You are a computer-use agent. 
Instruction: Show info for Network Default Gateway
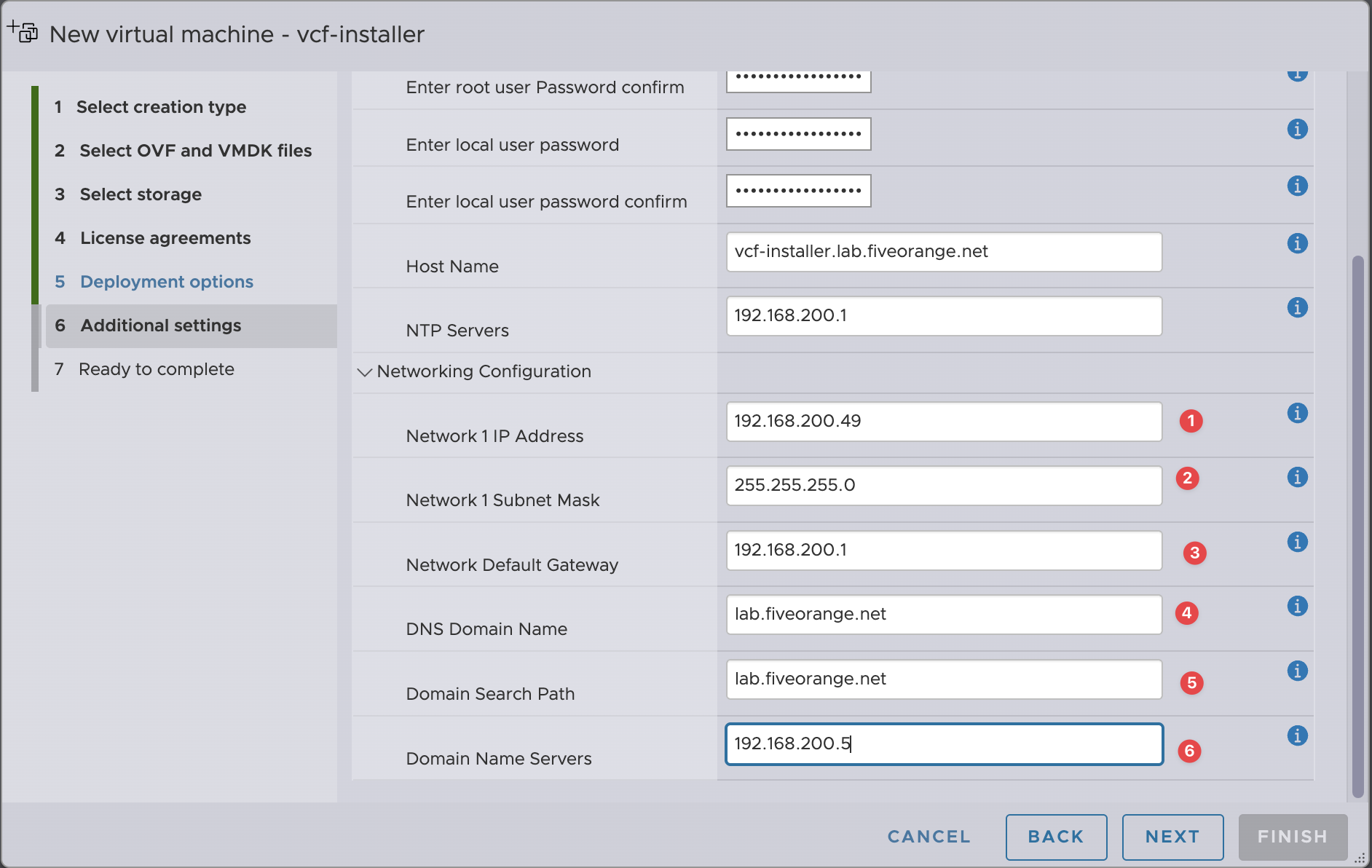coord(1297,542)
